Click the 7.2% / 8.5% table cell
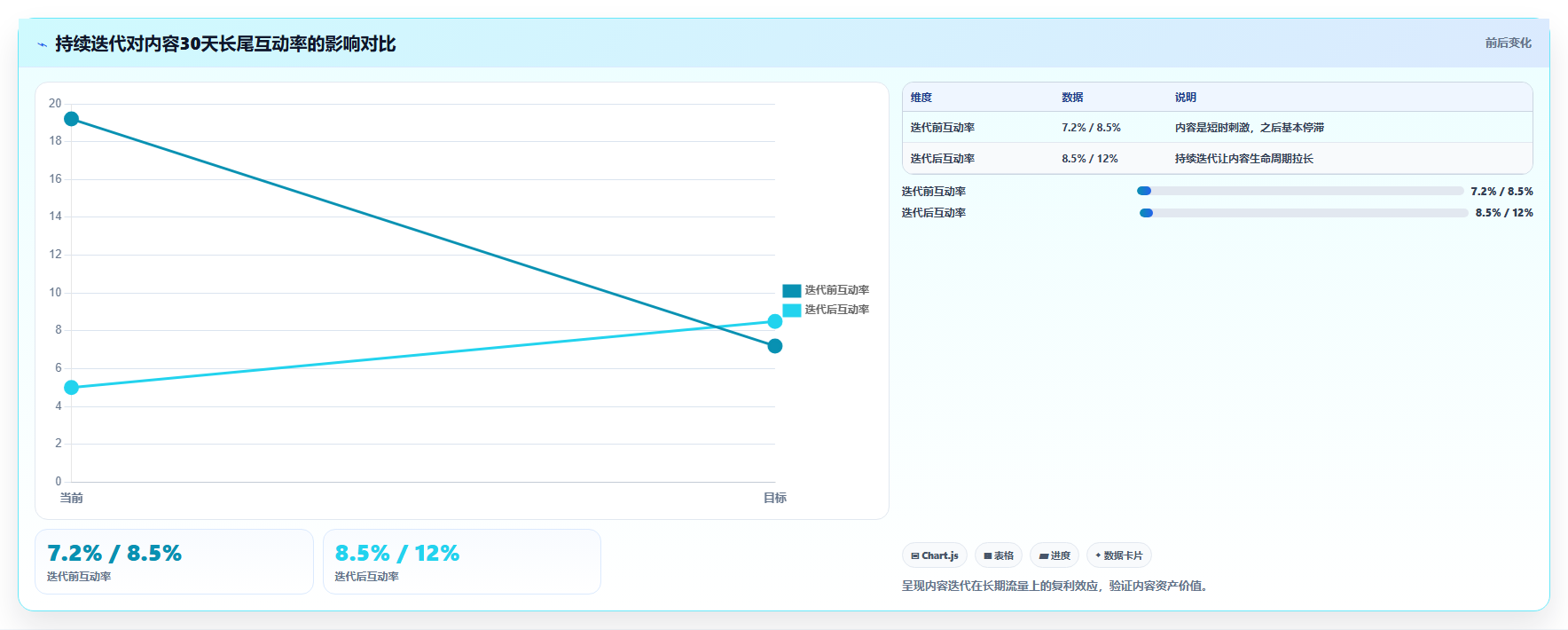 pyautogui.click(x=1091, y=128)
